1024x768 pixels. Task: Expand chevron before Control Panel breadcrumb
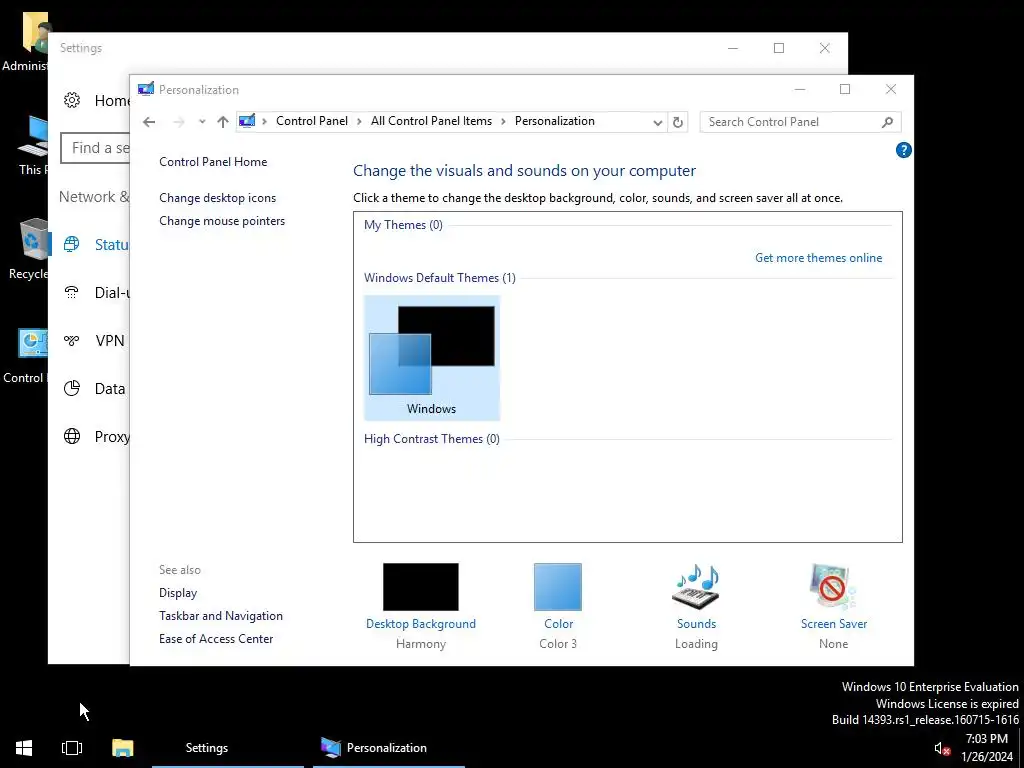point(264,121)
